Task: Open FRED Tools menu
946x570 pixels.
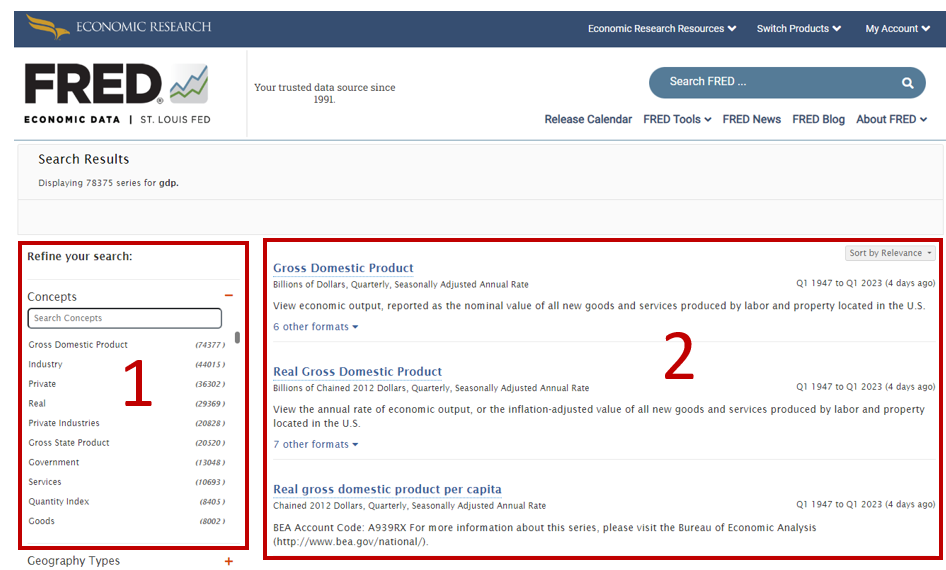Action: (x=677, y=119)
